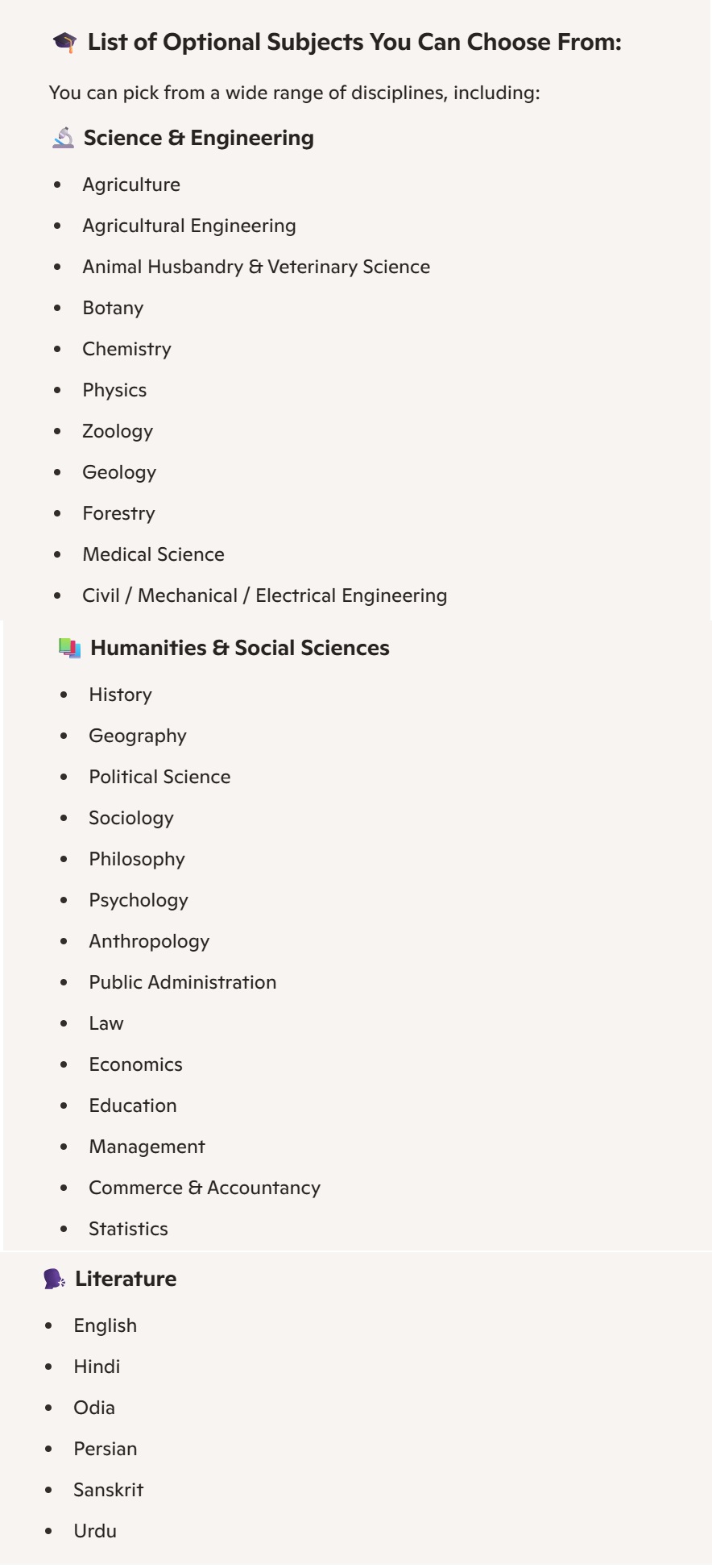Click the books icon beside Humanities heading
The image size is (712, 1568).
pos(70,648)
